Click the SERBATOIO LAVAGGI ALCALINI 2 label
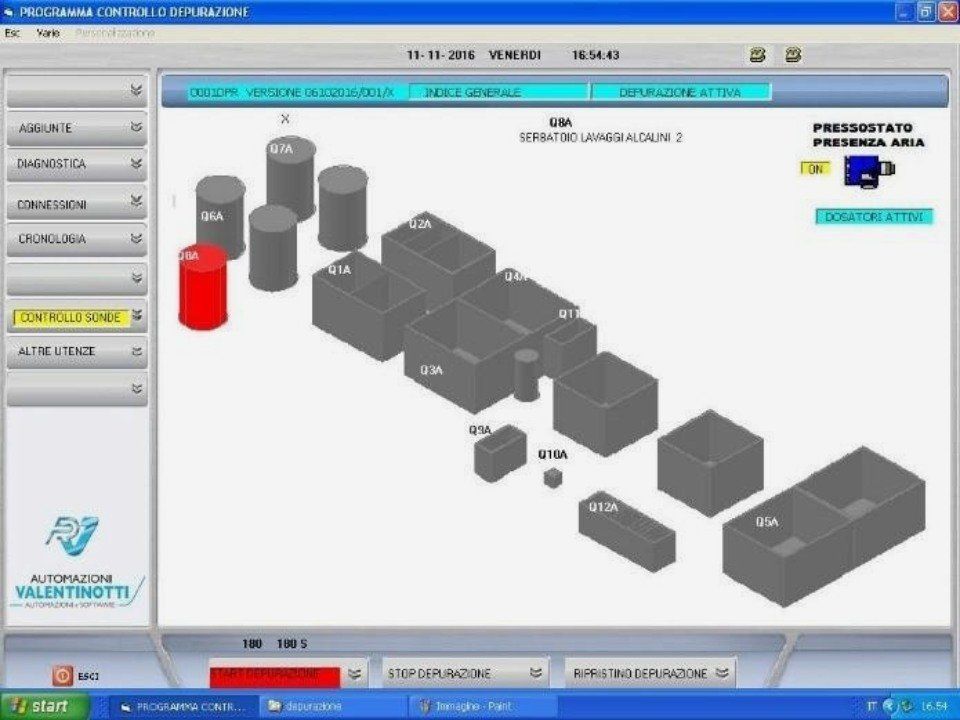The height and width of the screenshot is (720, 960). coord(601,138)
